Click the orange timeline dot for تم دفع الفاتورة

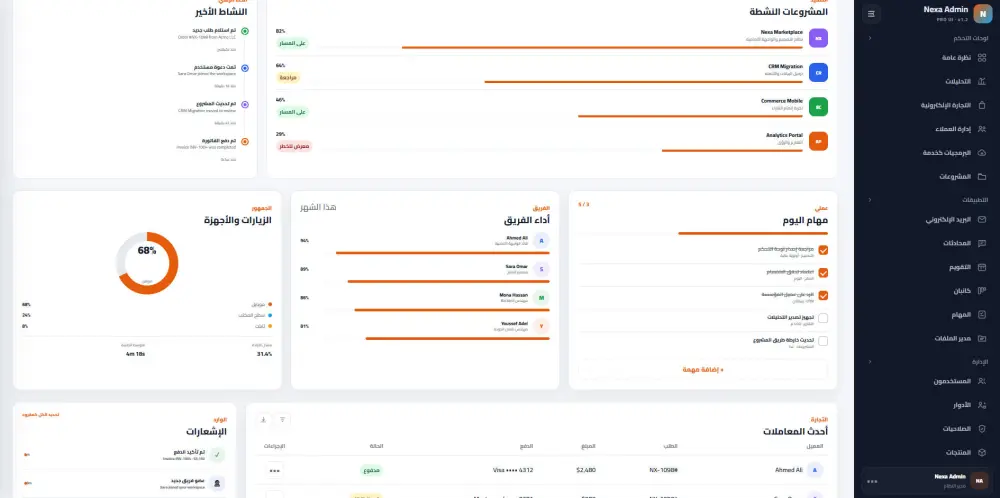point(245,142)
